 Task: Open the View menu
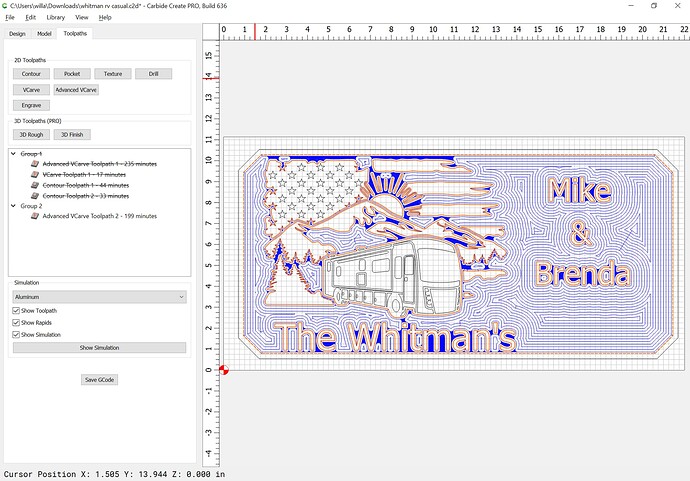click(x=81, y=17)
